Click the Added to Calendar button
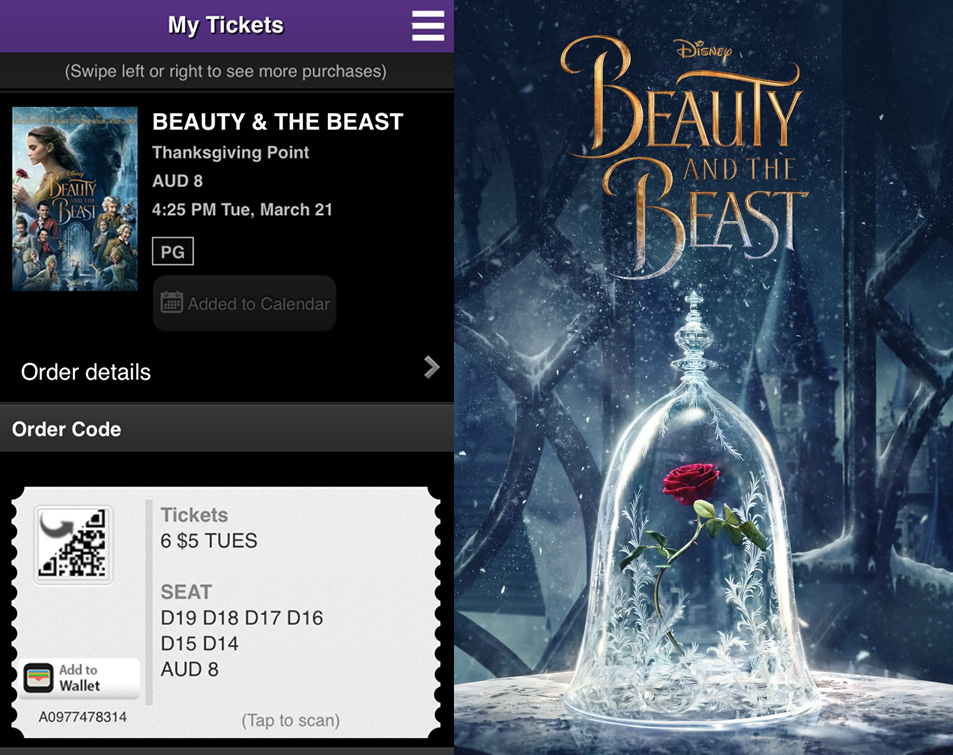This screenshot has width=953, height=755. pos(244,303)
